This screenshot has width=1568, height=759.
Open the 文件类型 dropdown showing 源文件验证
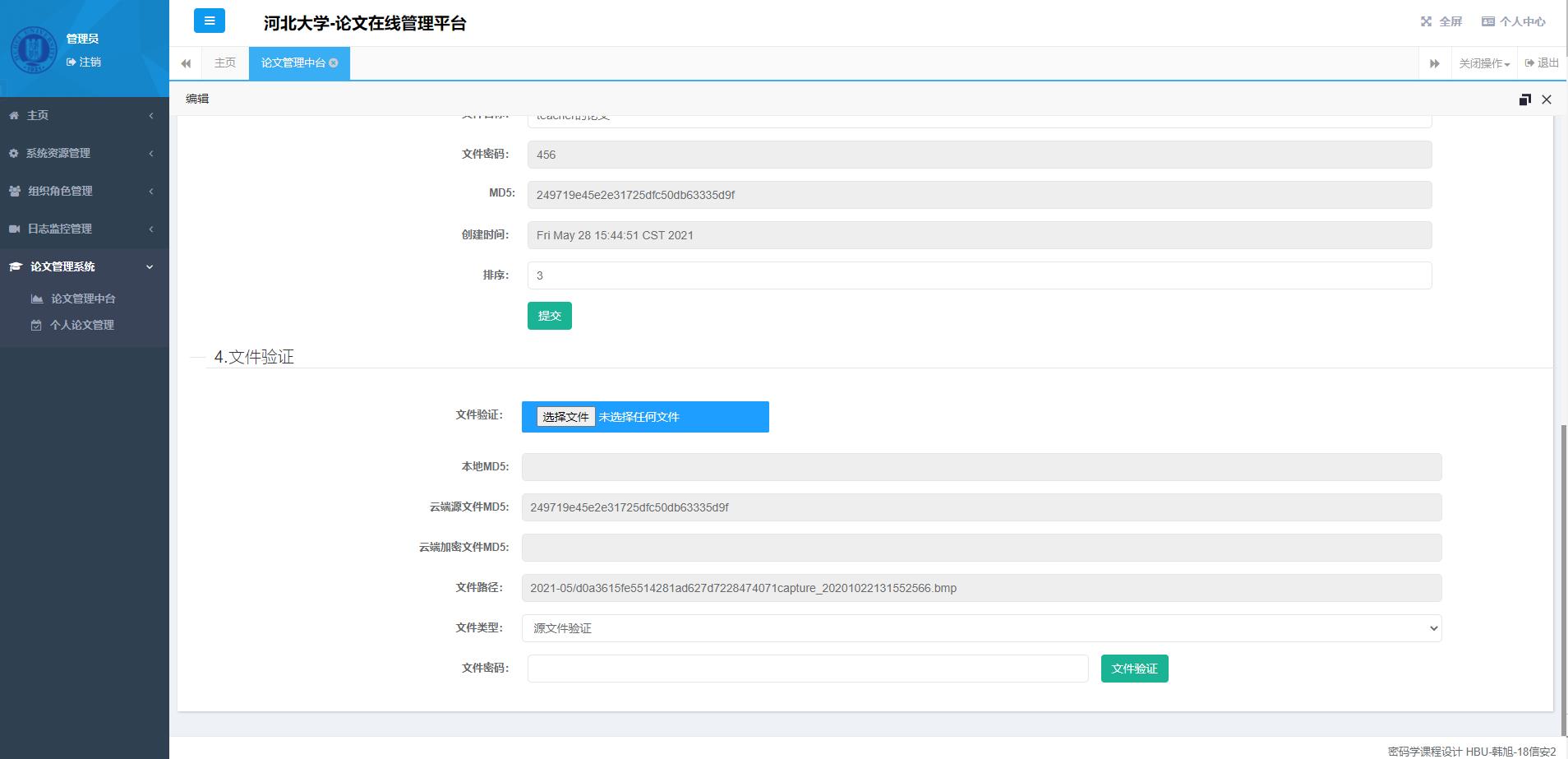[x=982, y=628]
